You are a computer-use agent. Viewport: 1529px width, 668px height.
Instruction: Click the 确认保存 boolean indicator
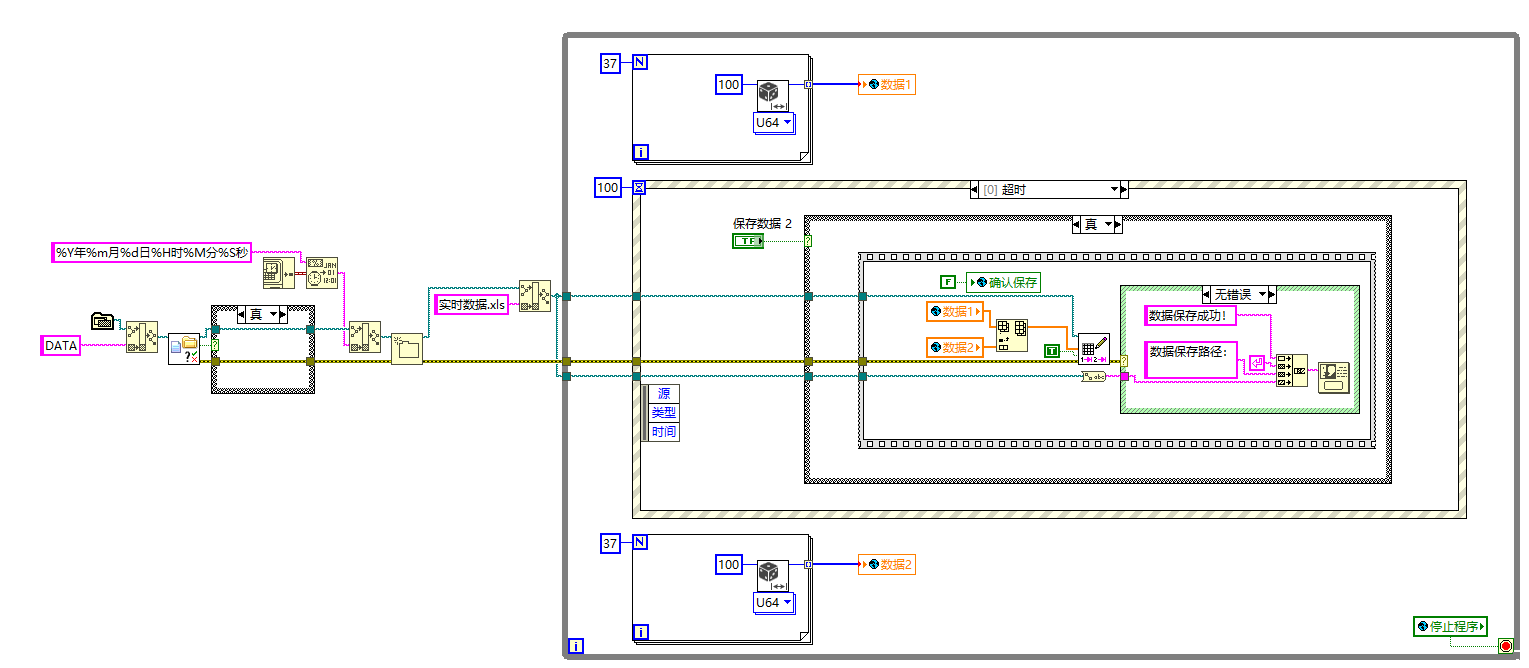[x=1003, y=283]
